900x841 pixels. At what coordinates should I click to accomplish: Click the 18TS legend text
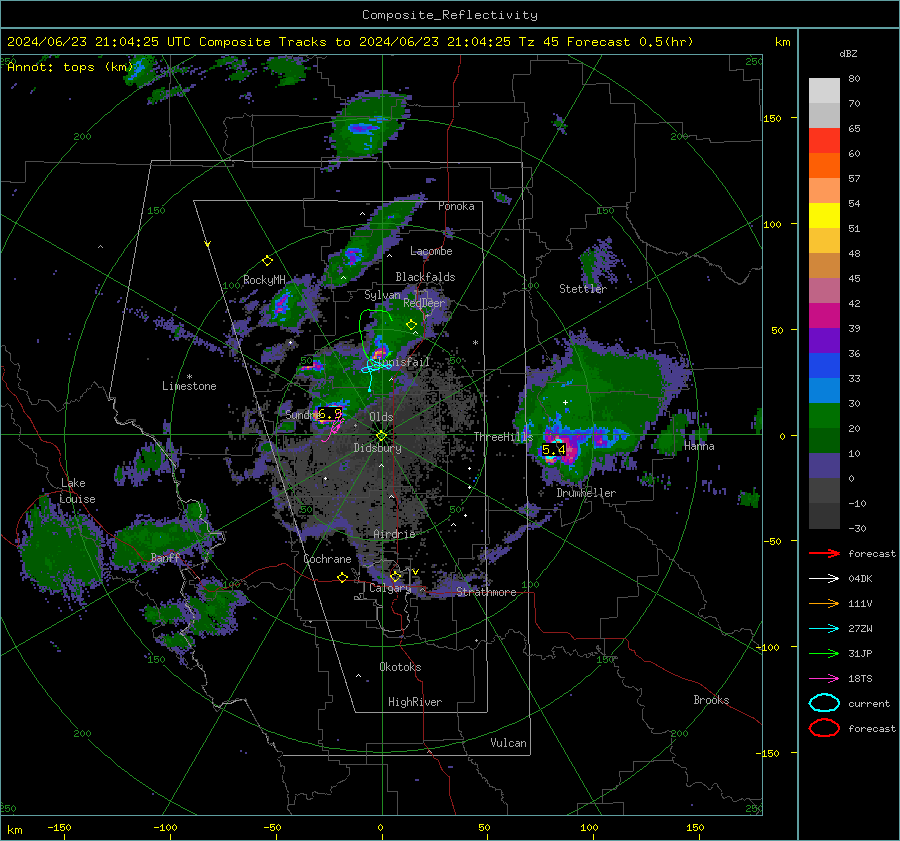coord(860,679)
